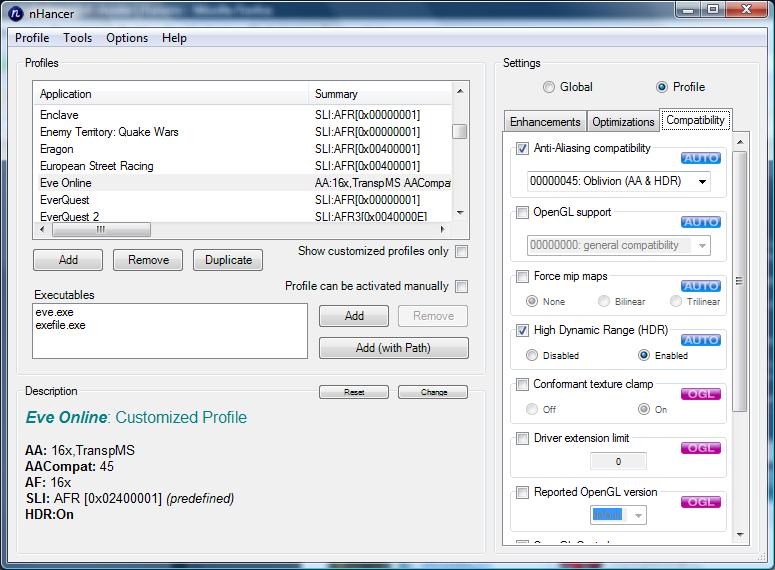
Task: Click the Application column header
Action: 171,94
